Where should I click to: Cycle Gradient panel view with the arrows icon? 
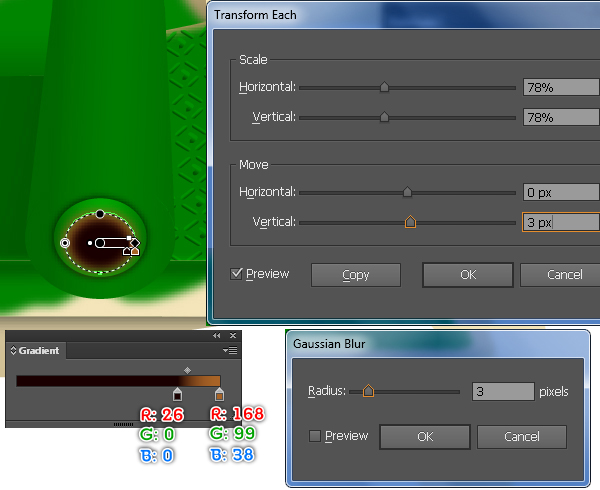coord(13,350)
